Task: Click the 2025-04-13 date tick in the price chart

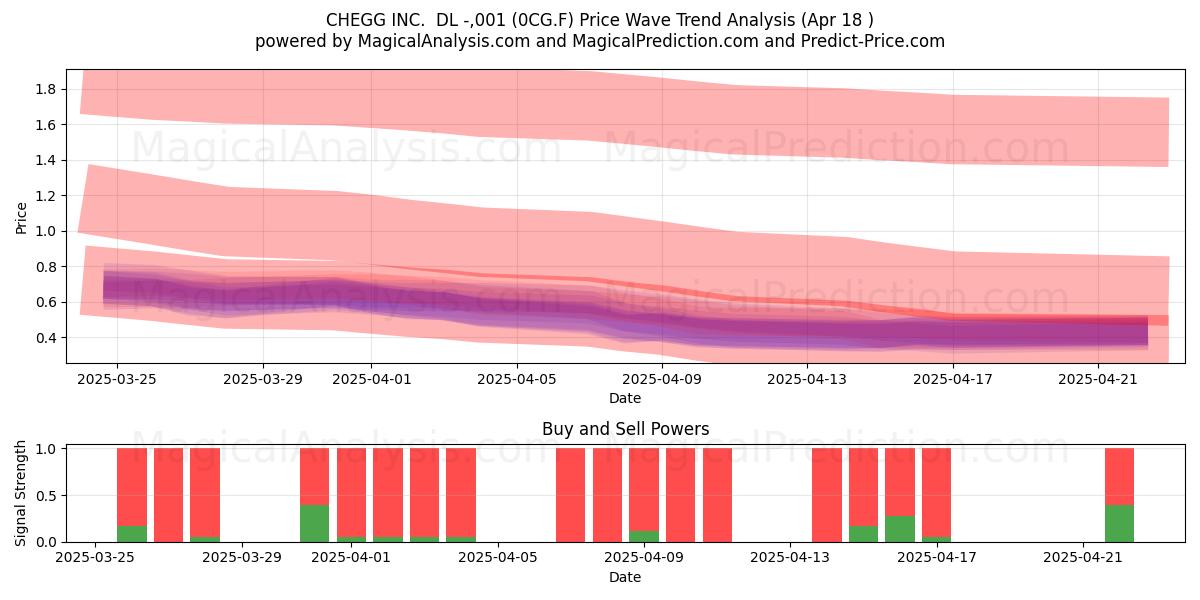Action: [808, 379]
